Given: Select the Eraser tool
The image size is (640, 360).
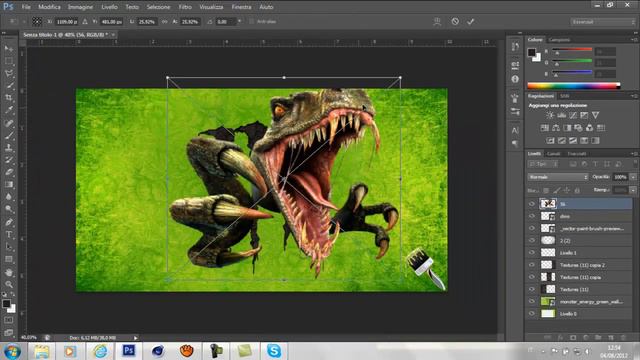Looking at the screenshot, I should [9, 172].
